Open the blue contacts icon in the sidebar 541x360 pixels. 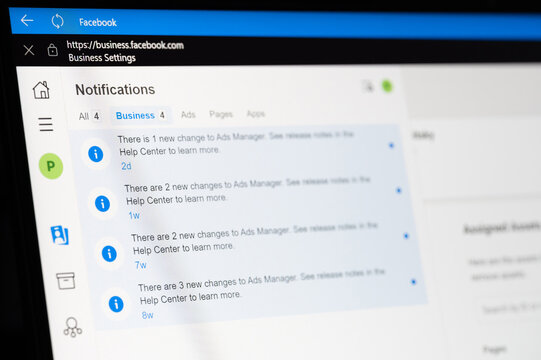(x=60, y=235)
